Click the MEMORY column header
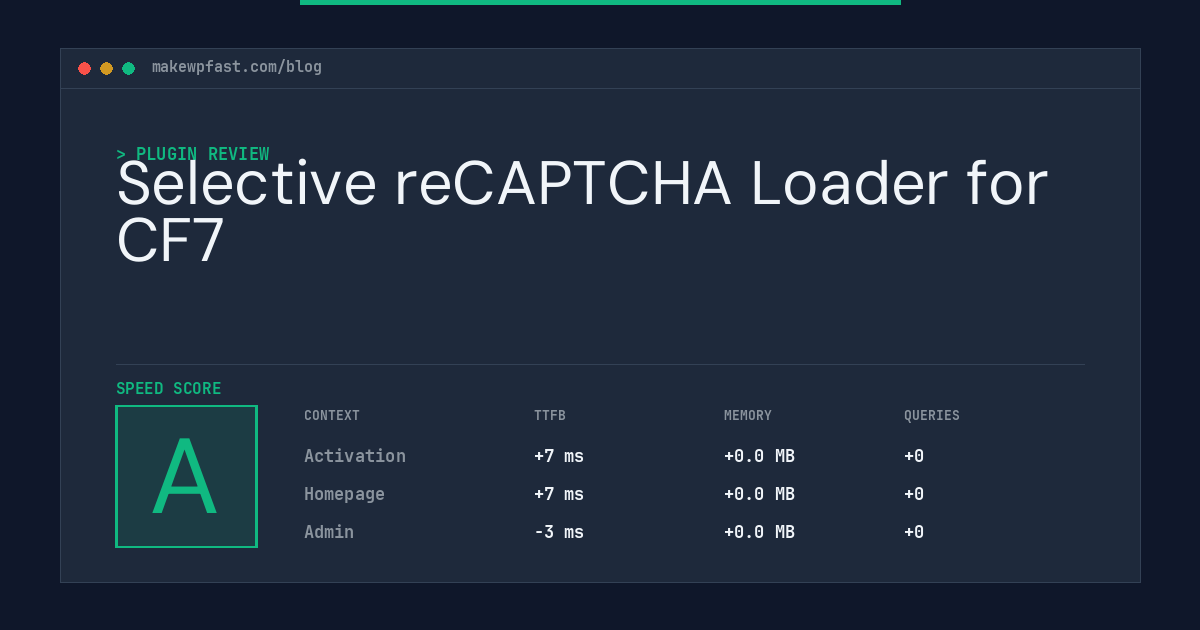The image size is (1200, 630). point(748,416)
